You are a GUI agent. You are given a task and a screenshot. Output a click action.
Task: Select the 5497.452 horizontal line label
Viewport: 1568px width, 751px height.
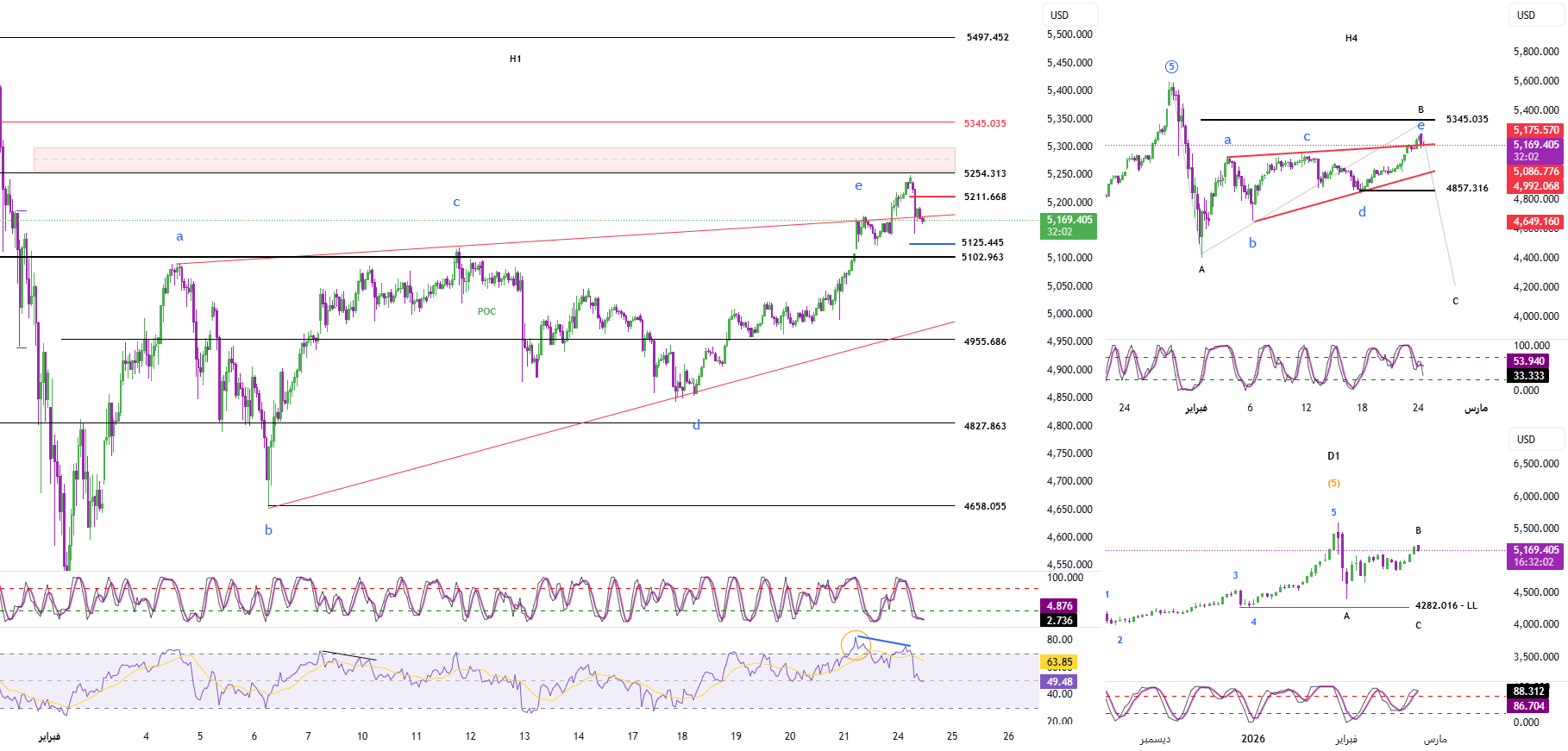(x=988, y=37)
